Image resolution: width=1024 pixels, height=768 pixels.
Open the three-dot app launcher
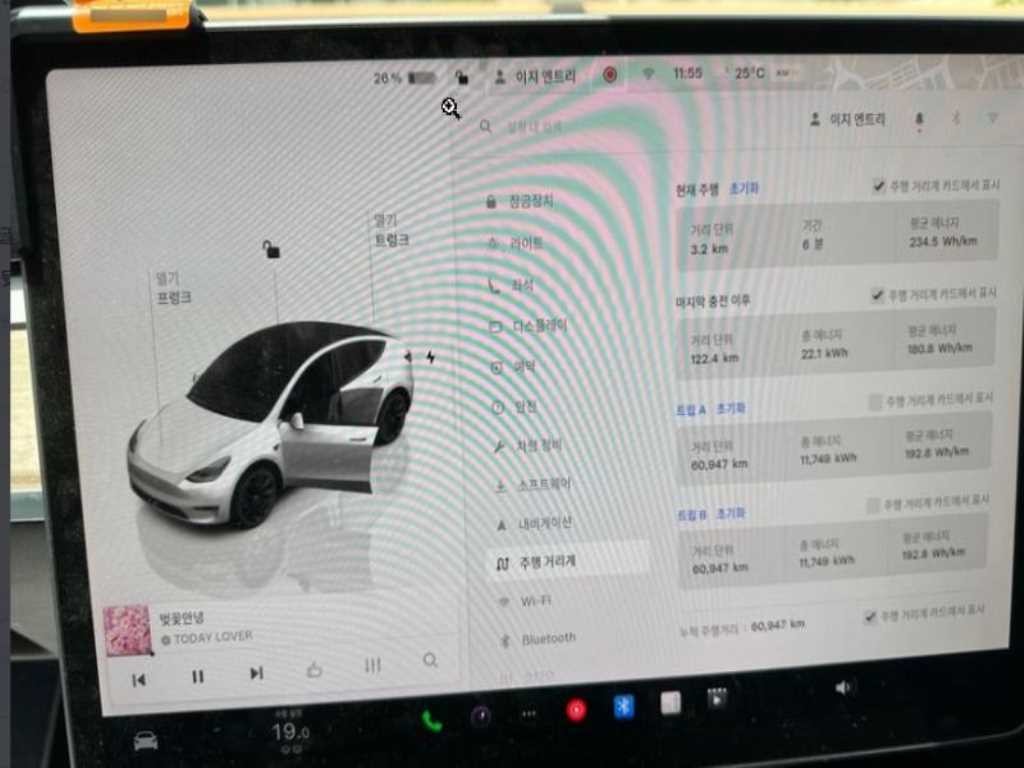(528, 714)
